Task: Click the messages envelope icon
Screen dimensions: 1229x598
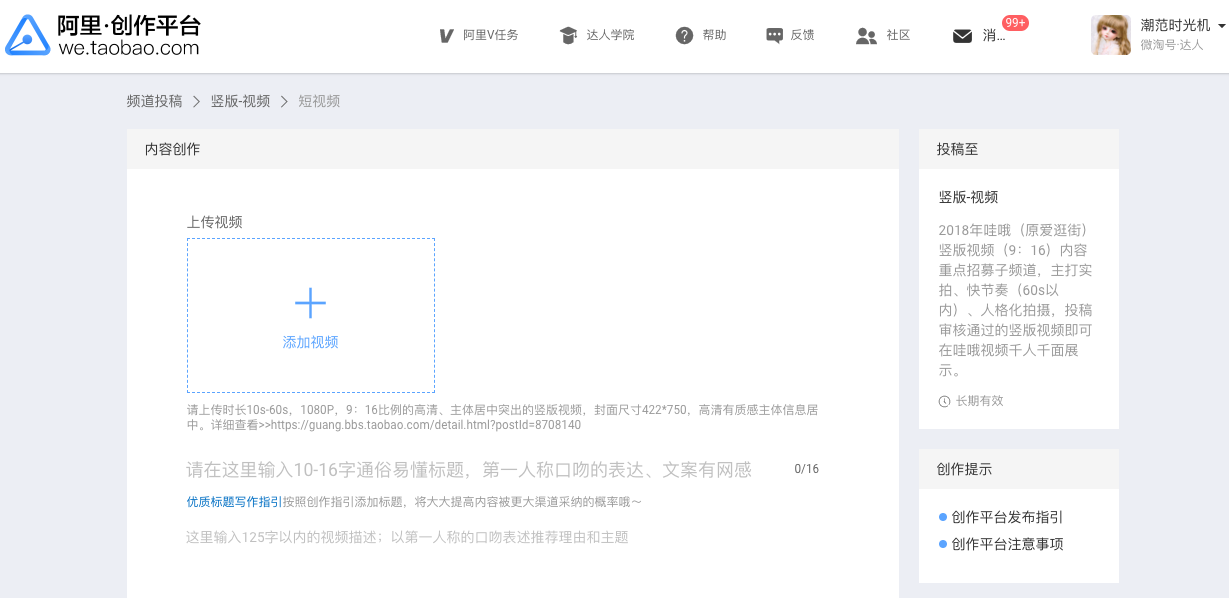Action: pos(962,37)
